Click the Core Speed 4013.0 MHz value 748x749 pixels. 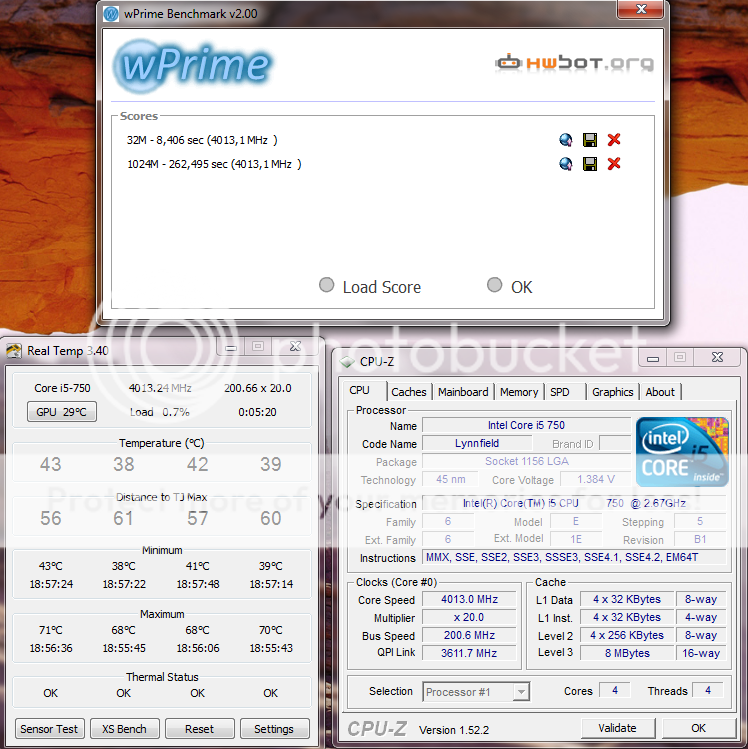coord(469,599)
